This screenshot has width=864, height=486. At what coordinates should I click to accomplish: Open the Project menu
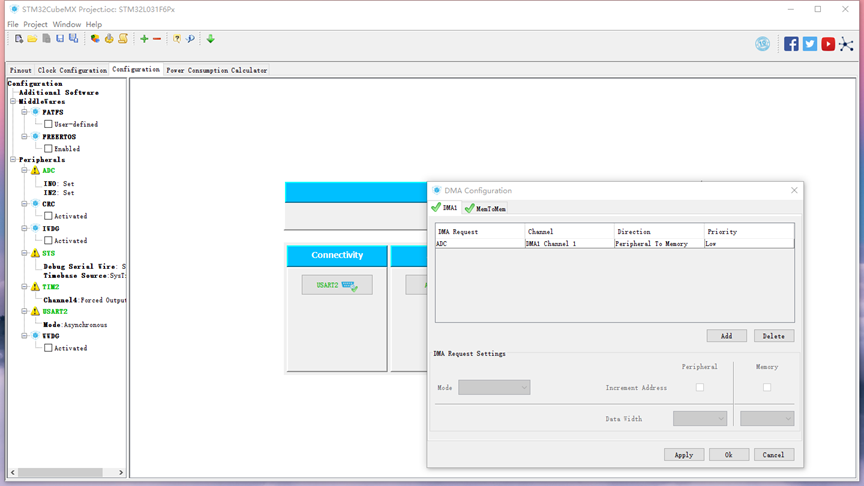coord(35,24)
